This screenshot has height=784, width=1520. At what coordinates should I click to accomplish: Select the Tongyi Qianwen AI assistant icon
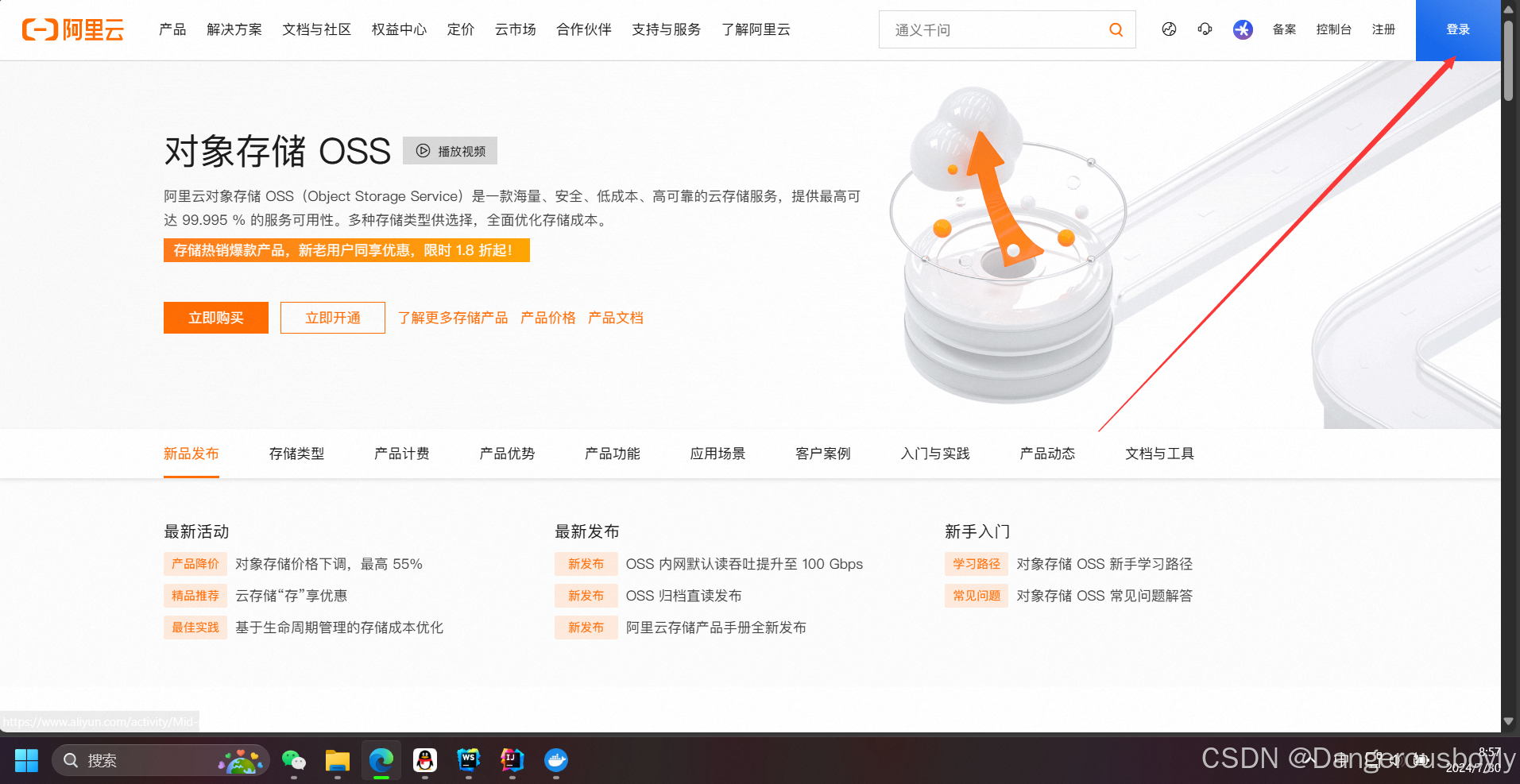(x=1242, y=29)
